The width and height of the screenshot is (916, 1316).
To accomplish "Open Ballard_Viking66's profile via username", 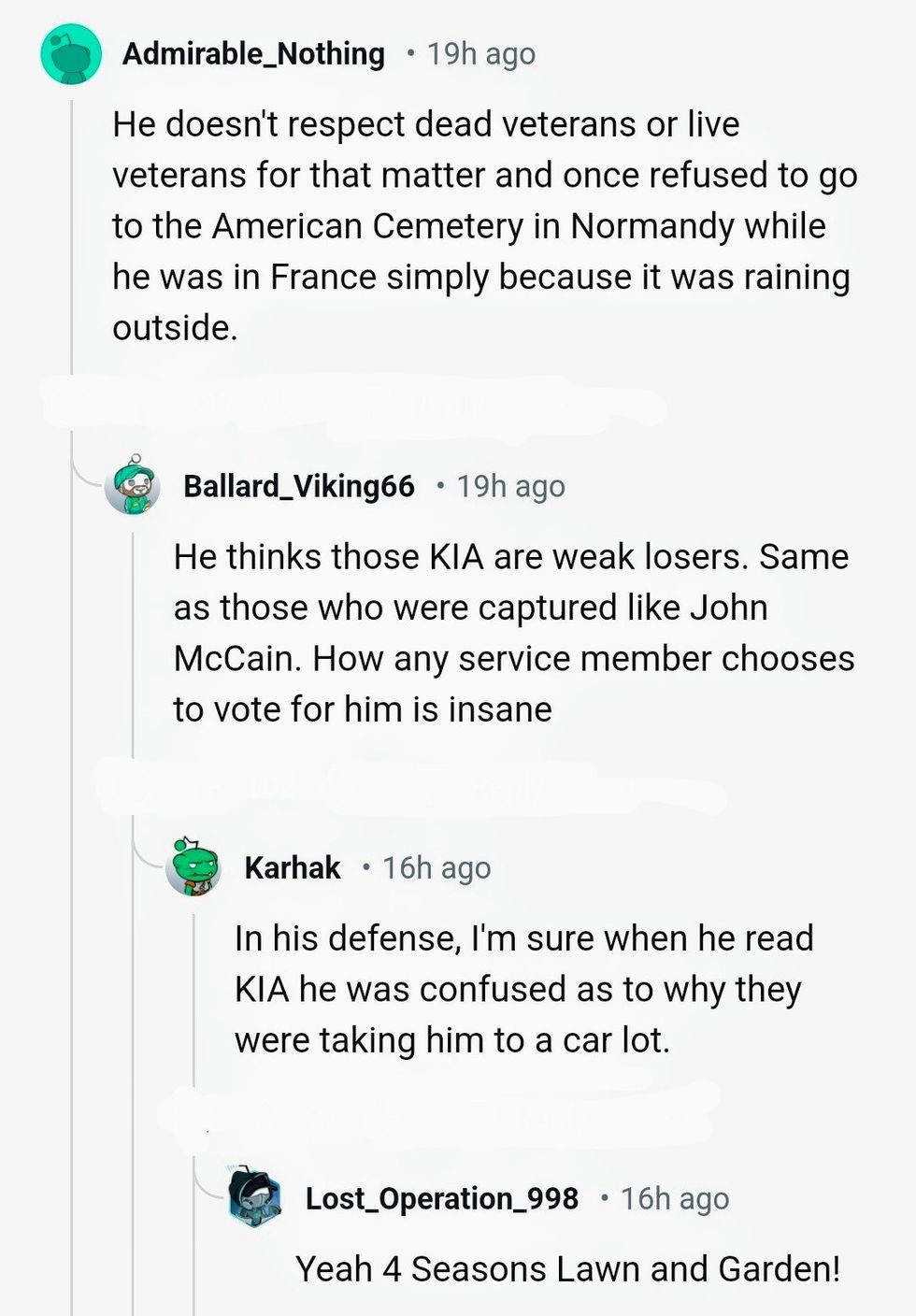I will [298, 486].
